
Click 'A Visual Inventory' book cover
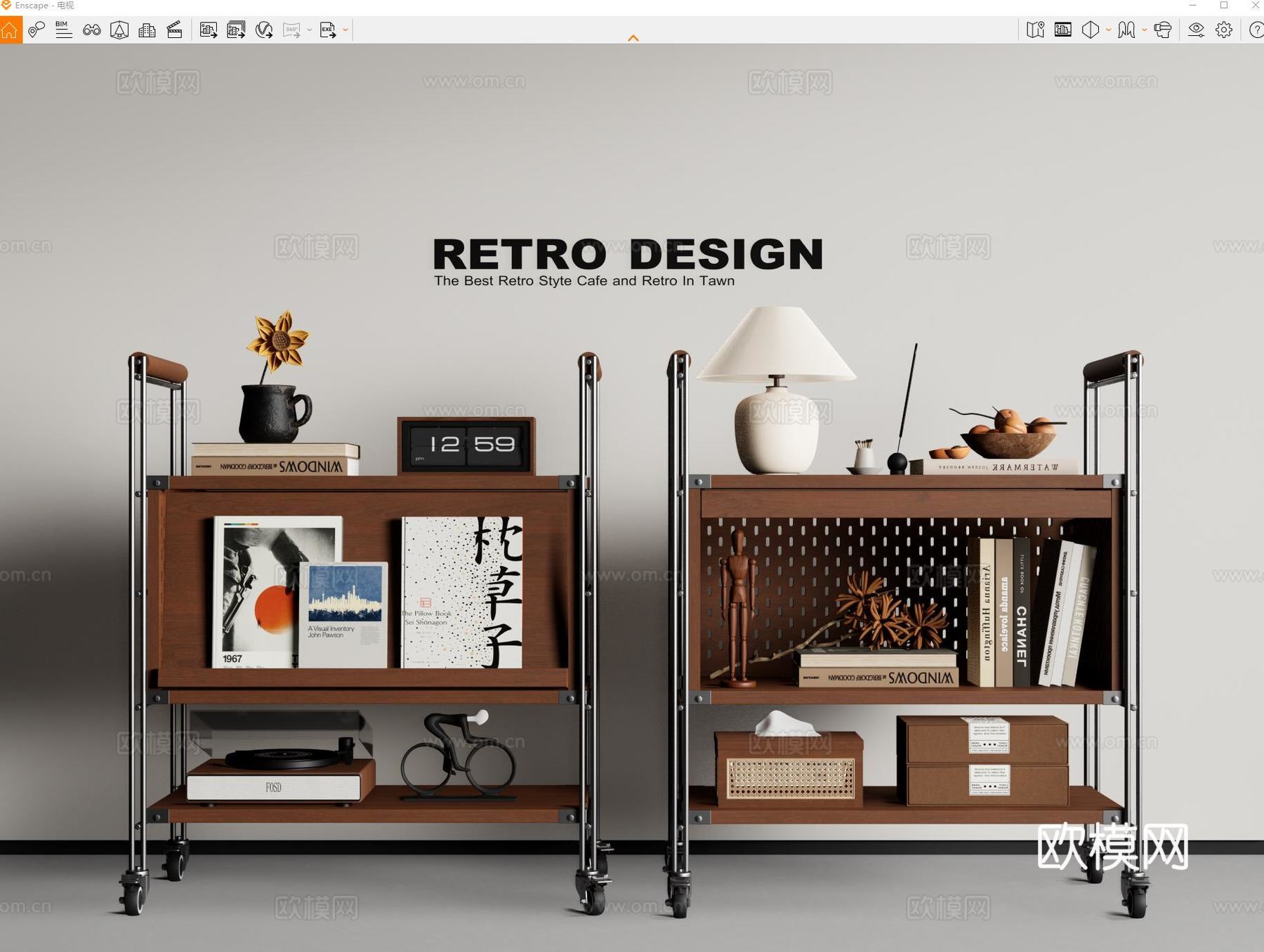coord(343,614)
